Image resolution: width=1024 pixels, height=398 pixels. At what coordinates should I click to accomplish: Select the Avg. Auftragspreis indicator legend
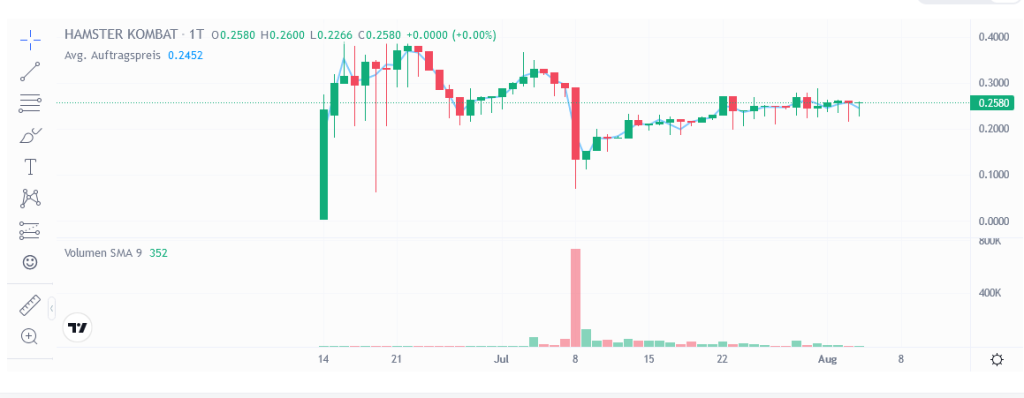click(133, 56)
